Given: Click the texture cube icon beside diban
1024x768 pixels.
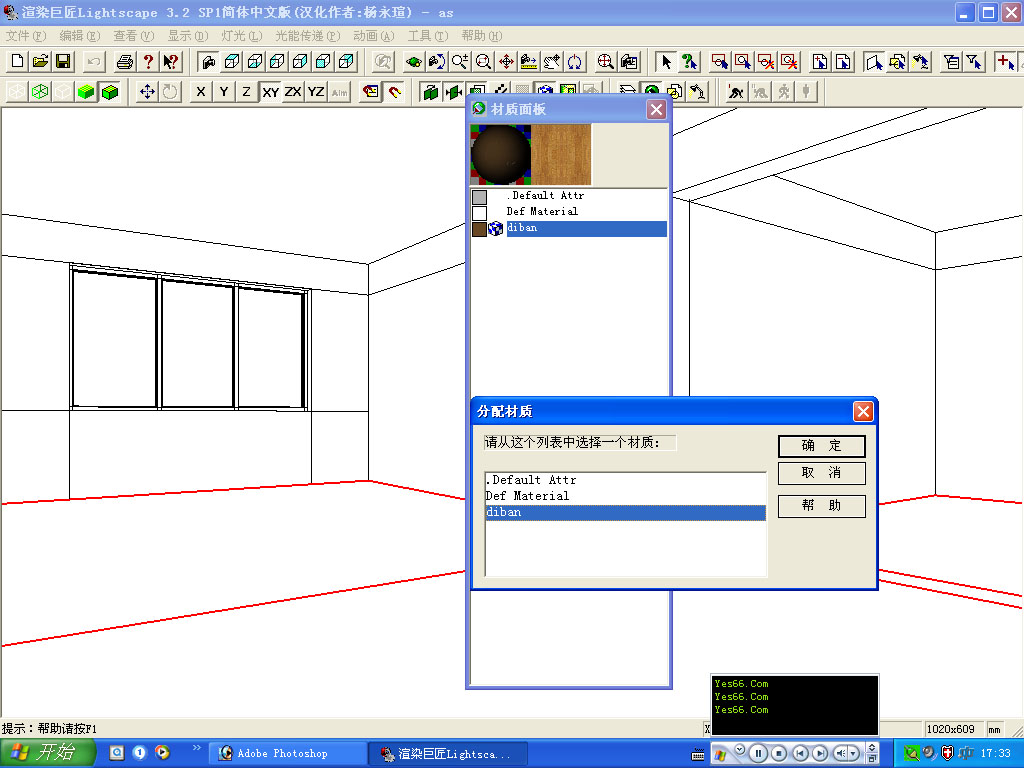Looking at the screenshot, I should 496,229.
